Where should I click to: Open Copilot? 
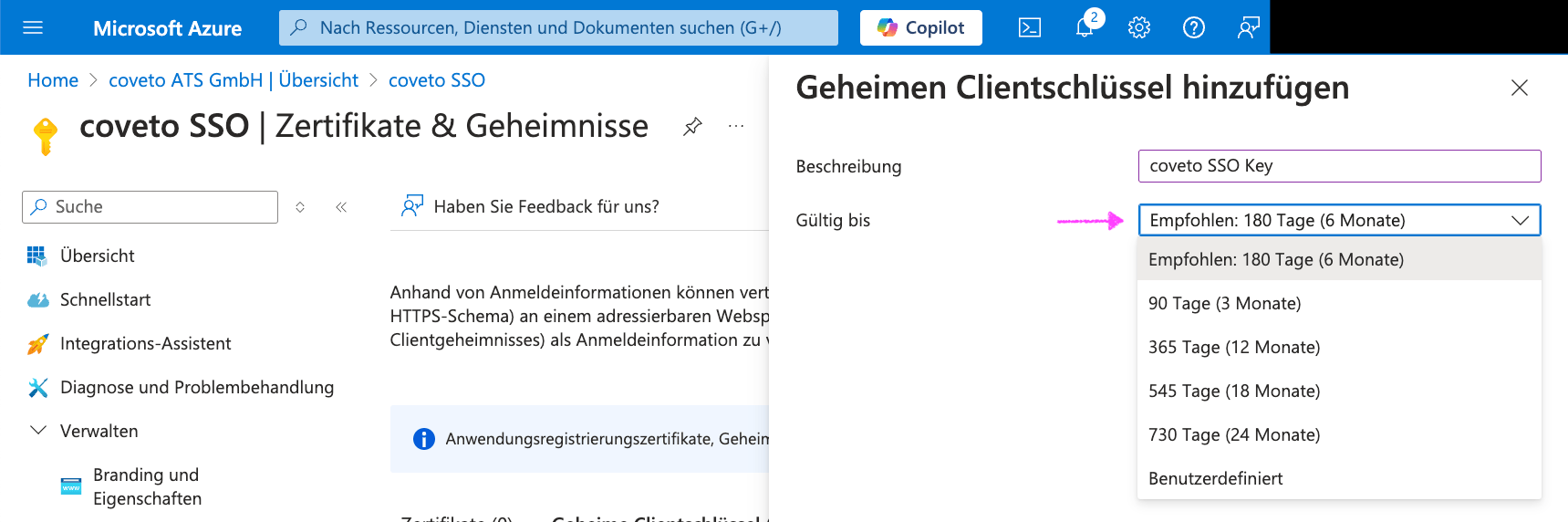[921, 27]
